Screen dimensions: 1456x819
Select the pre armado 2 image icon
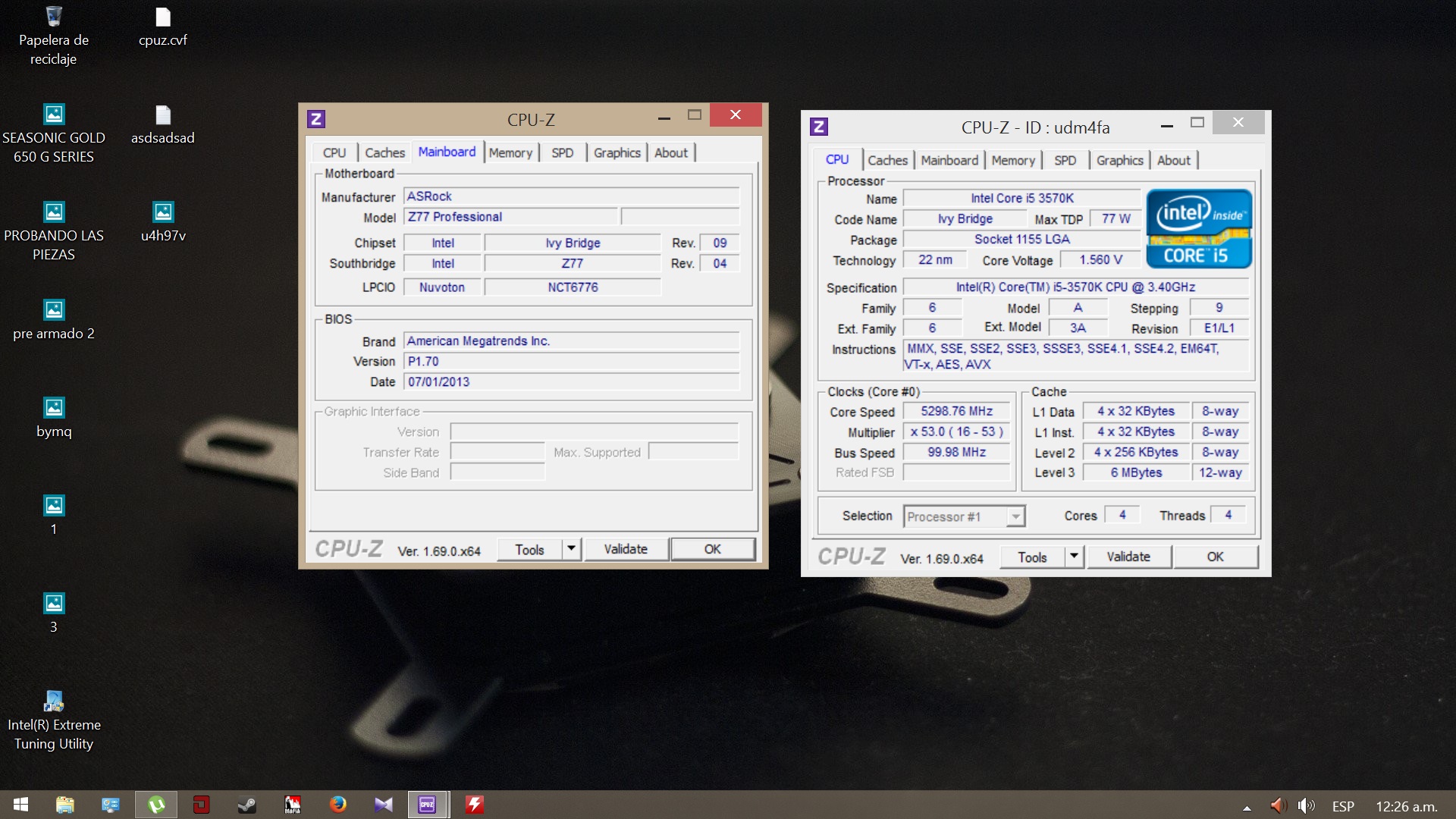[53, 321]
